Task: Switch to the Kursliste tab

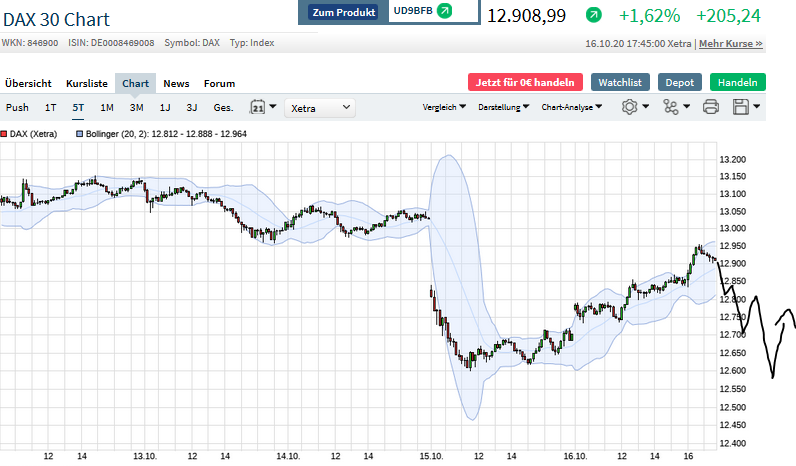Action: click(86, 84)
